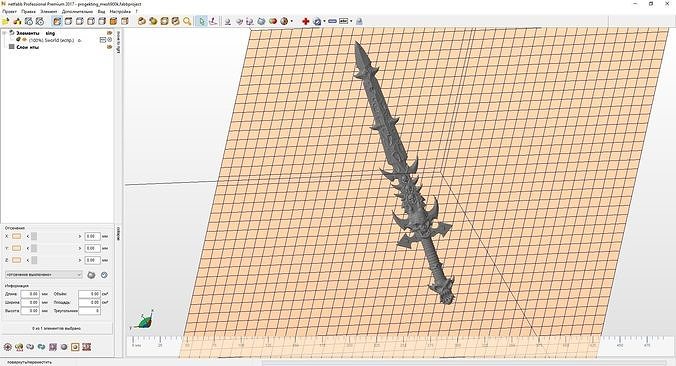
Task: Toggle the eye icon on the Элементы row
Action: pyautogui.click(x=109, y=33)
